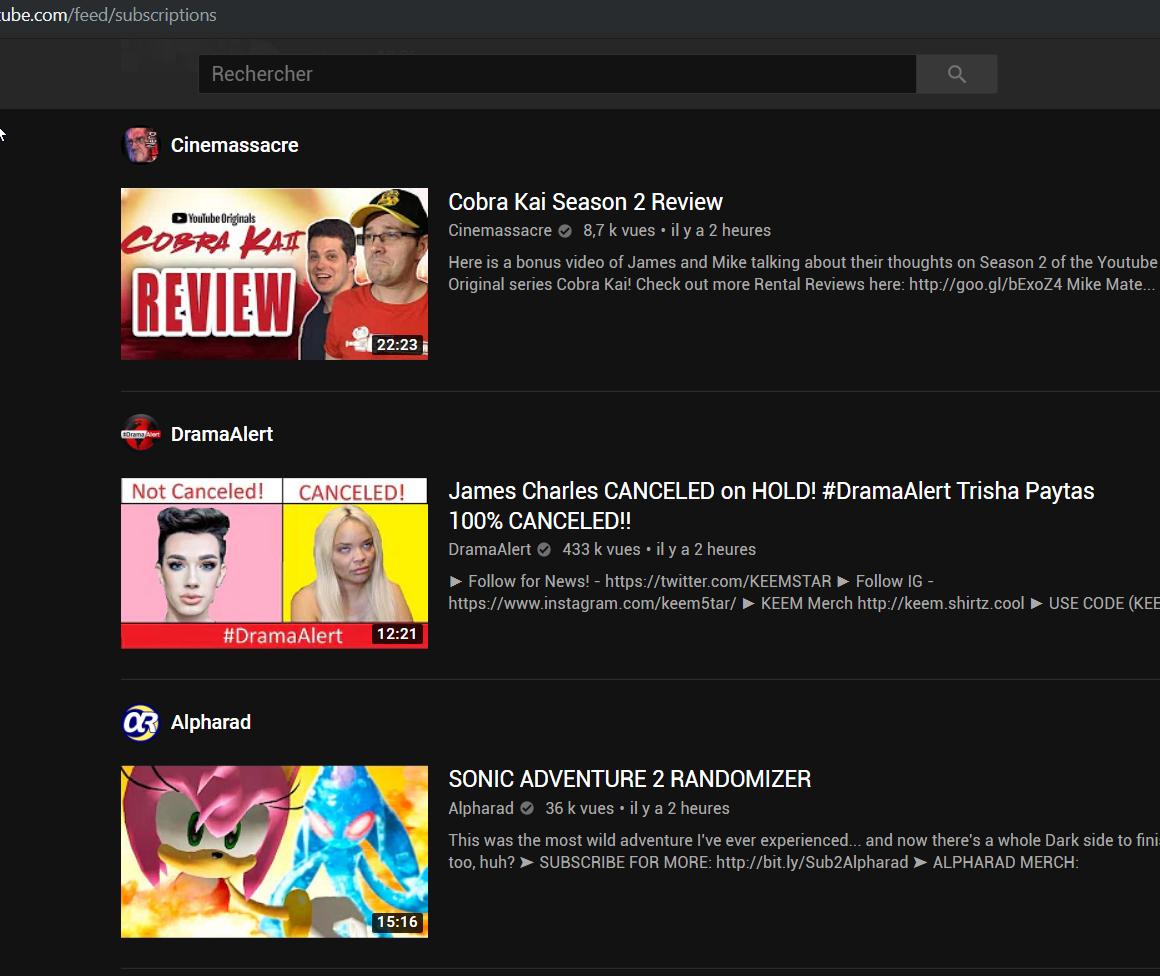The image size is (1160, 976).
Task: Play Cobra Kai Review video thumbnail
Action: pos(274,274)
